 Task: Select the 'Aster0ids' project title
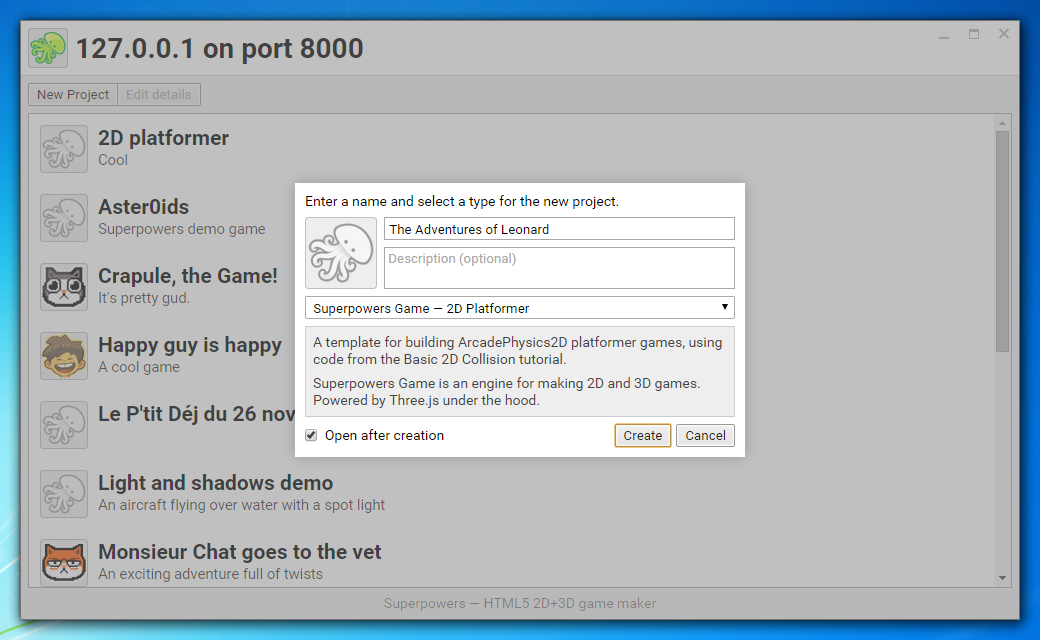(x=143, y=207)
